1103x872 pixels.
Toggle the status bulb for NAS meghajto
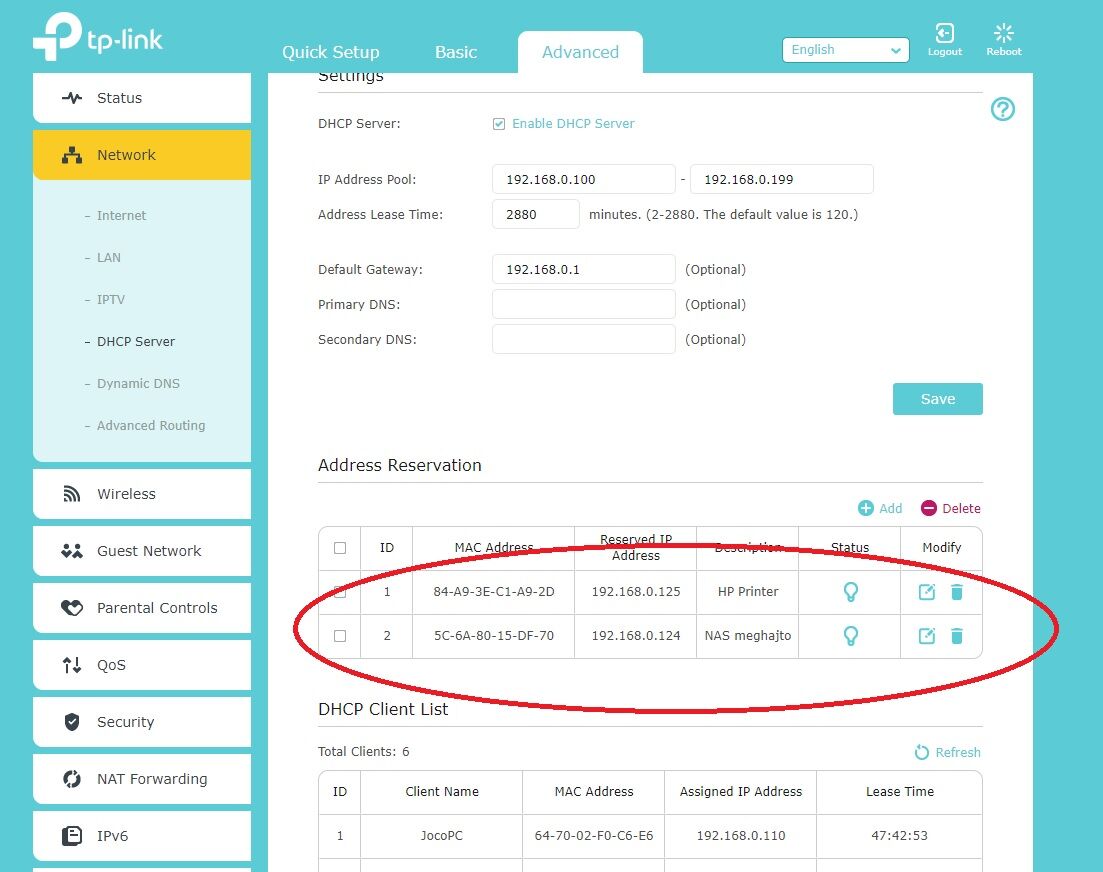tap(850, 636)
